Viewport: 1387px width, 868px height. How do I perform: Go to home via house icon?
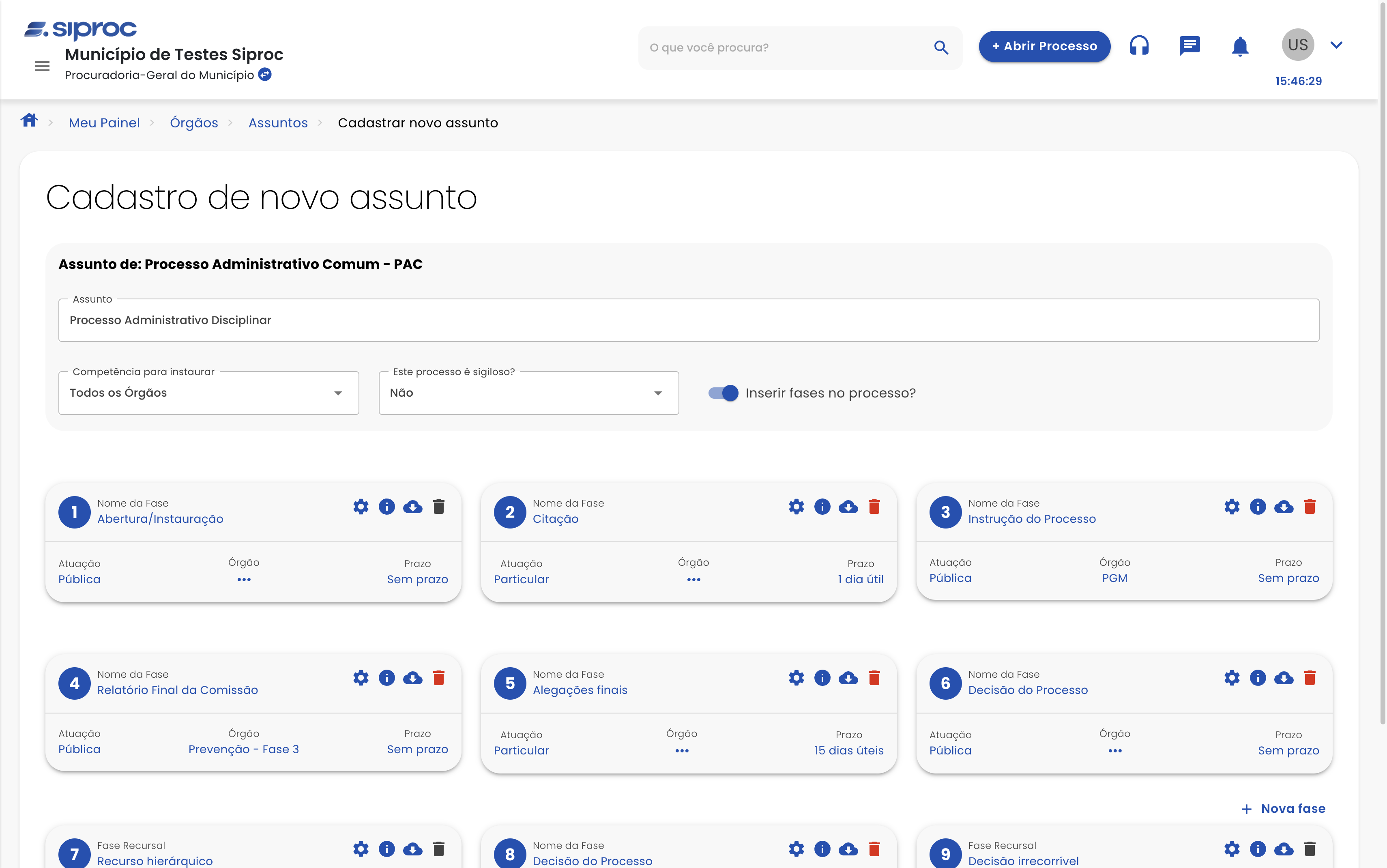coord(29,120)
